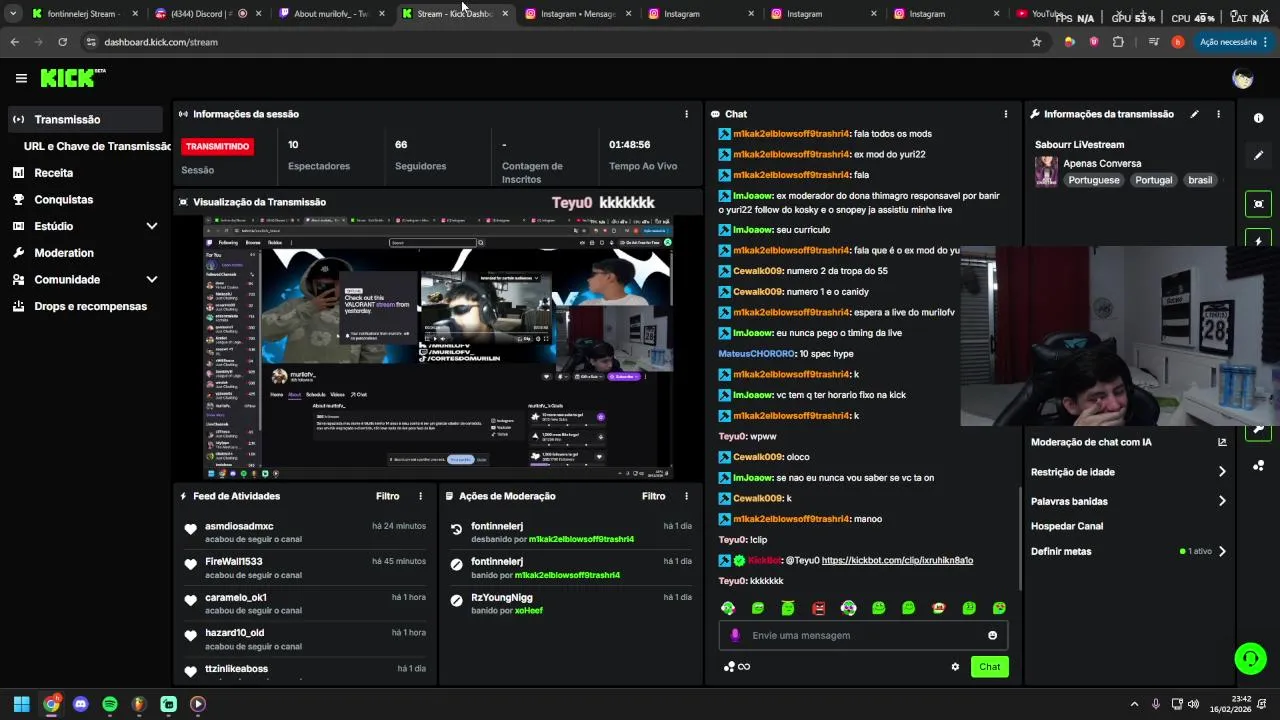This screenshot has height=720, width=1280.
Task: Click the purple microphone badge in chat input
Action: [735, 635]
